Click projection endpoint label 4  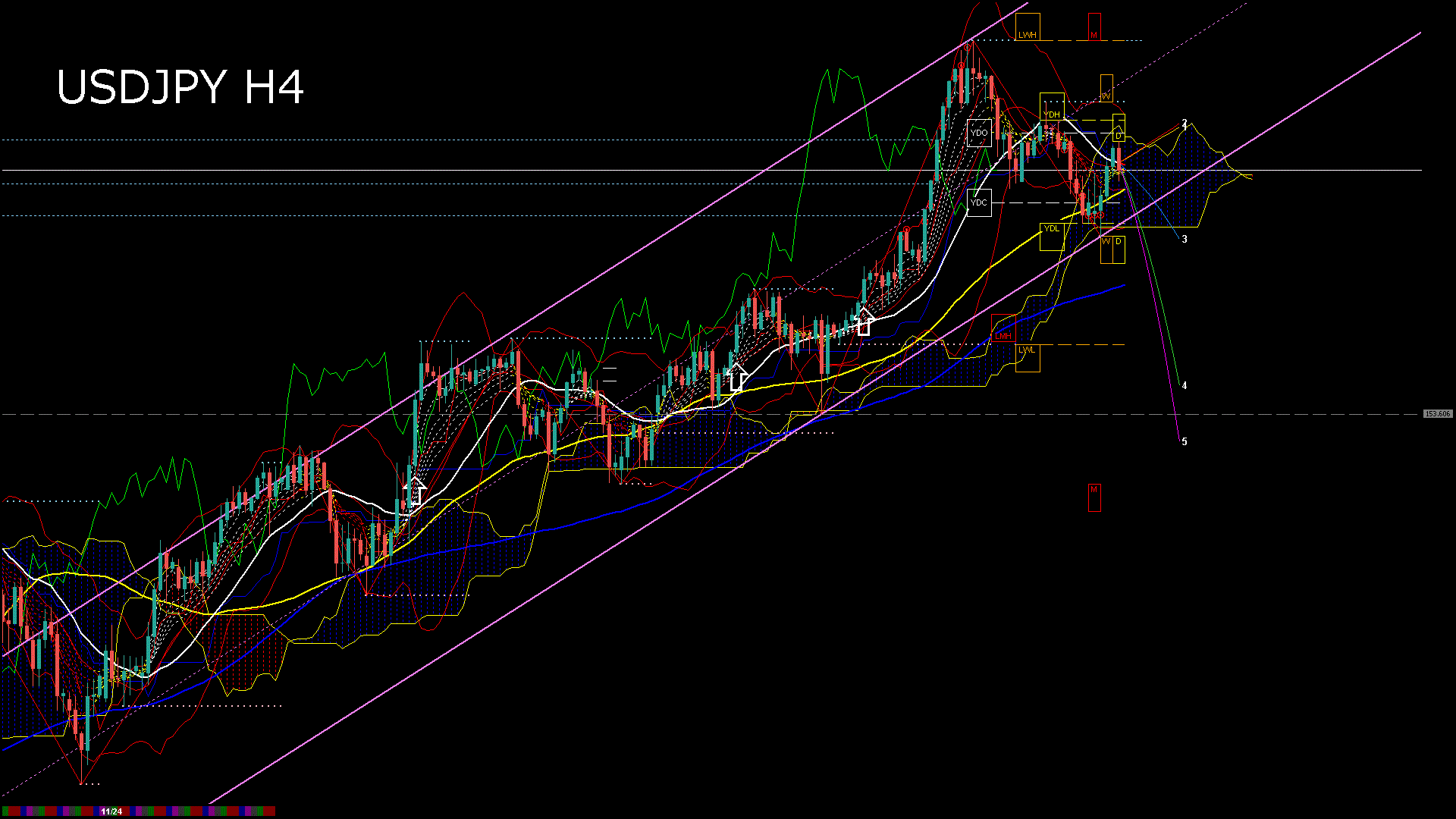tap(1185, 385)
